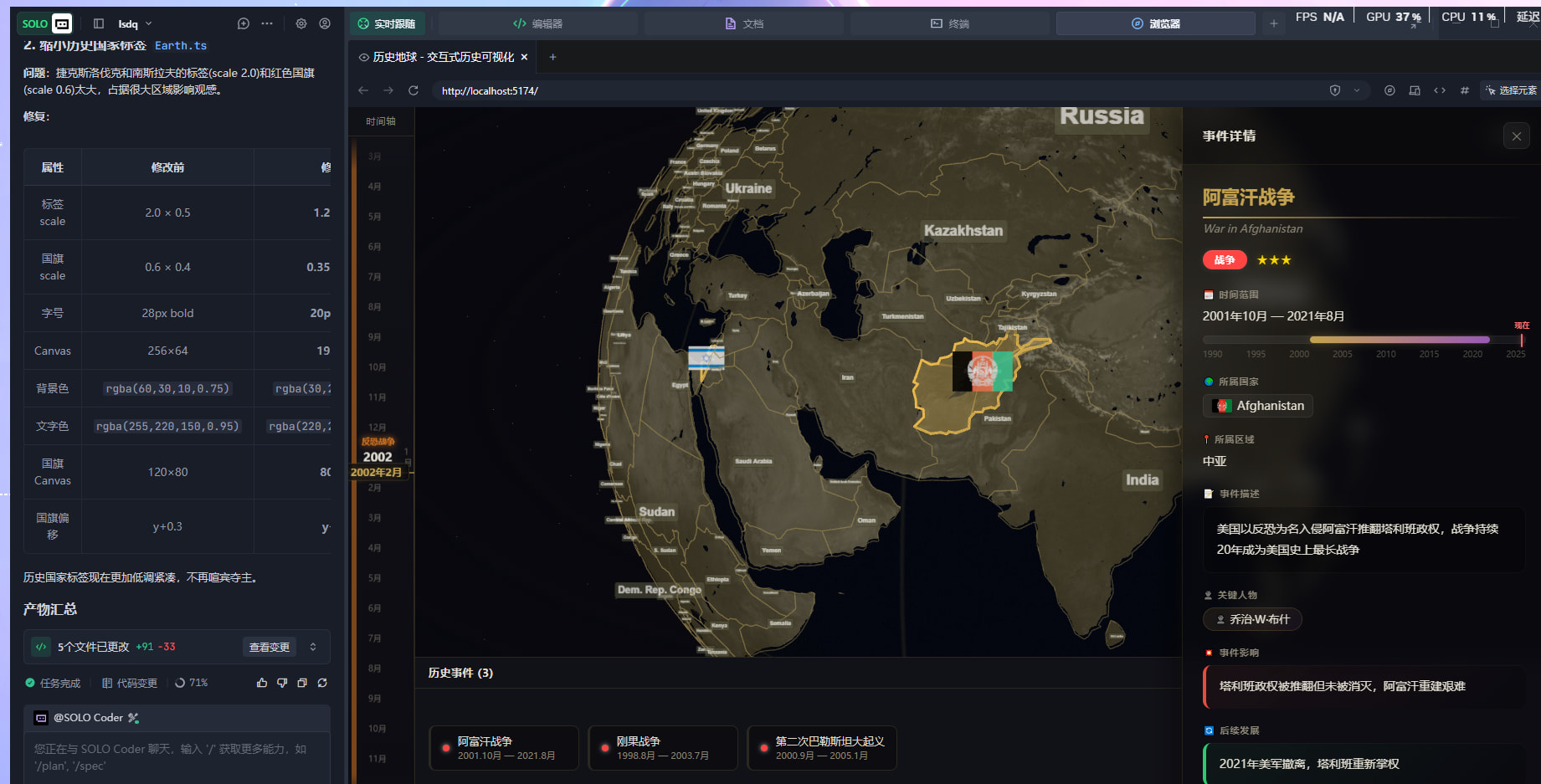Expand the changed files list chevrons
The width and height of the screenshot is (1541, 784).
313,647
